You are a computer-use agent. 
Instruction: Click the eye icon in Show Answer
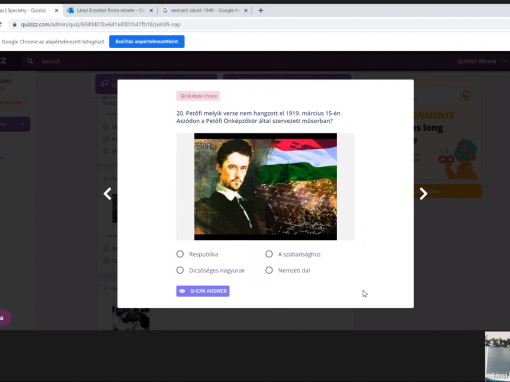tap(182, 291)
